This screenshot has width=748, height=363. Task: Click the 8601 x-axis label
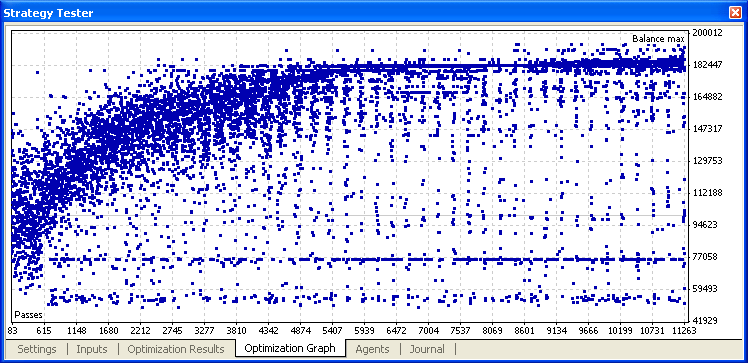pyautogui.click(x=524, y=331)
